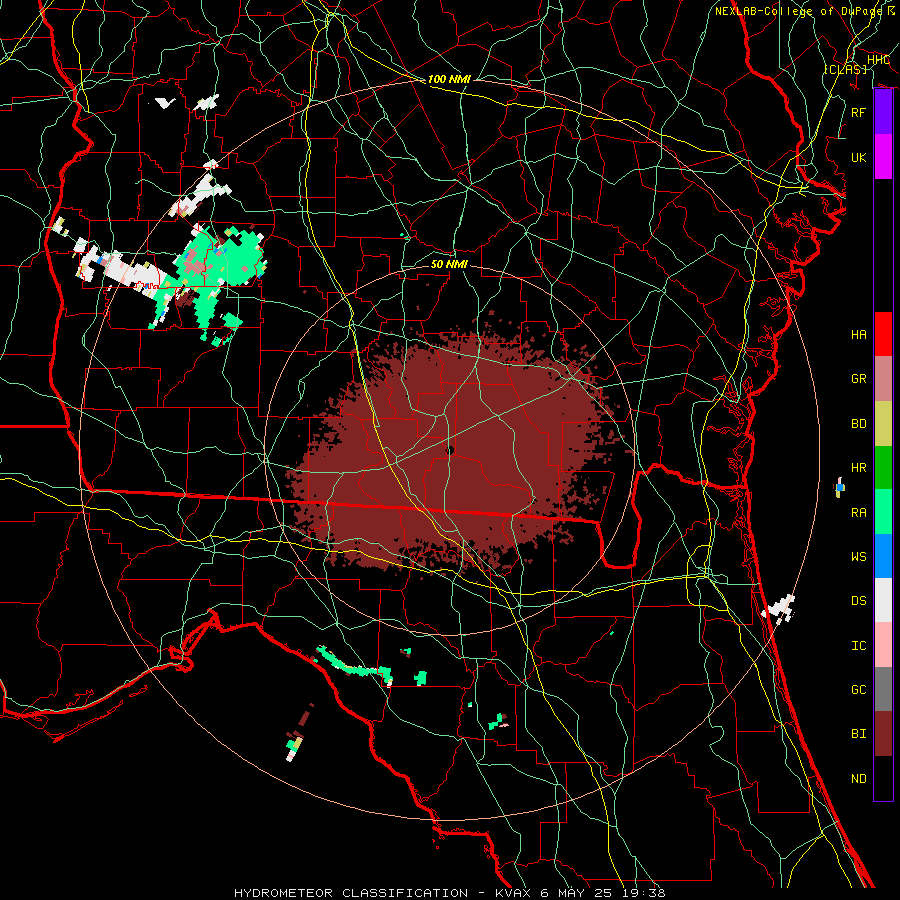
Task: Click the RA legend label
Action: (x=859, y=512)
